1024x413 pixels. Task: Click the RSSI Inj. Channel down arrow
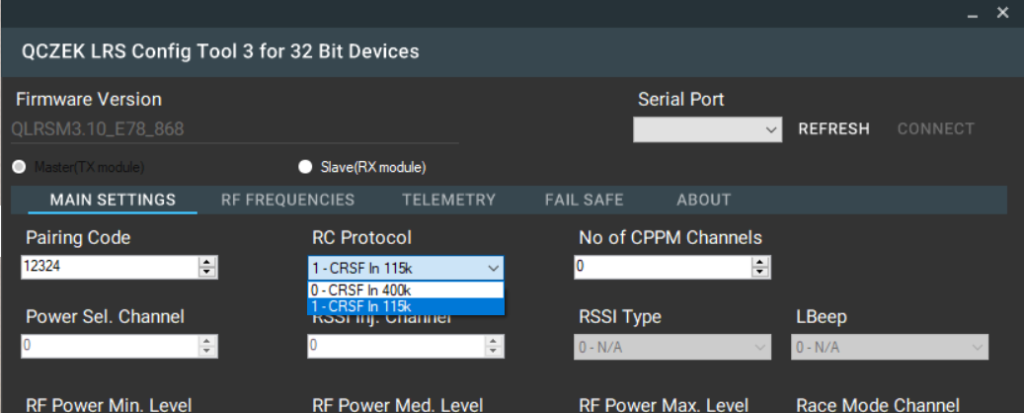[494, 352]
